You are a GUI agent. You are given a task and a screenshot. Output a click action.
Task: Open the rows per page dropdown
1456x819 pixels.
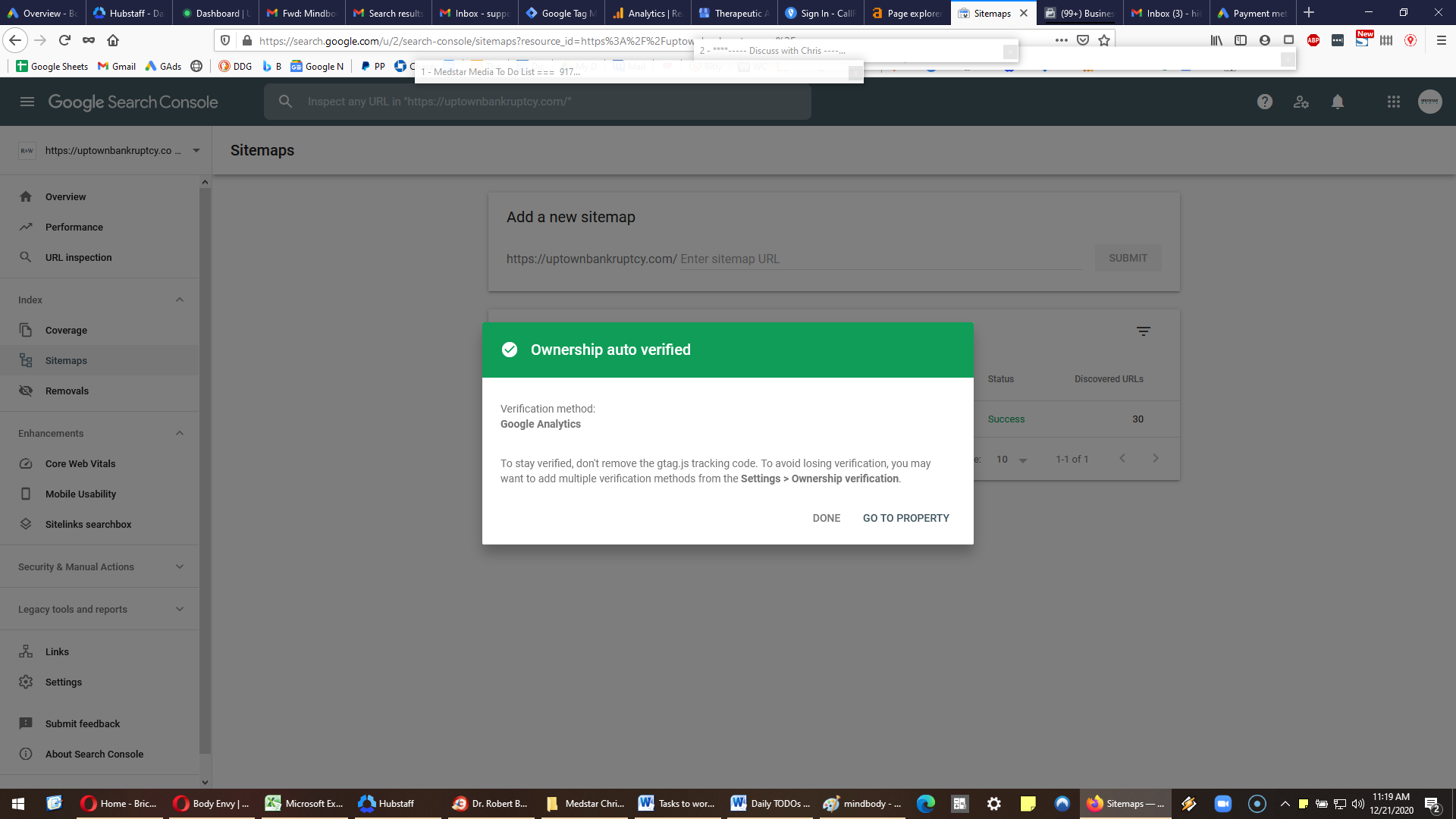[x=1012, y=460]
